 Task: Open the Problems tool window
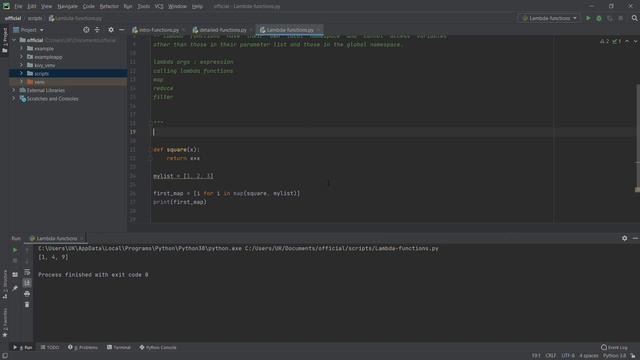(83, 347)
